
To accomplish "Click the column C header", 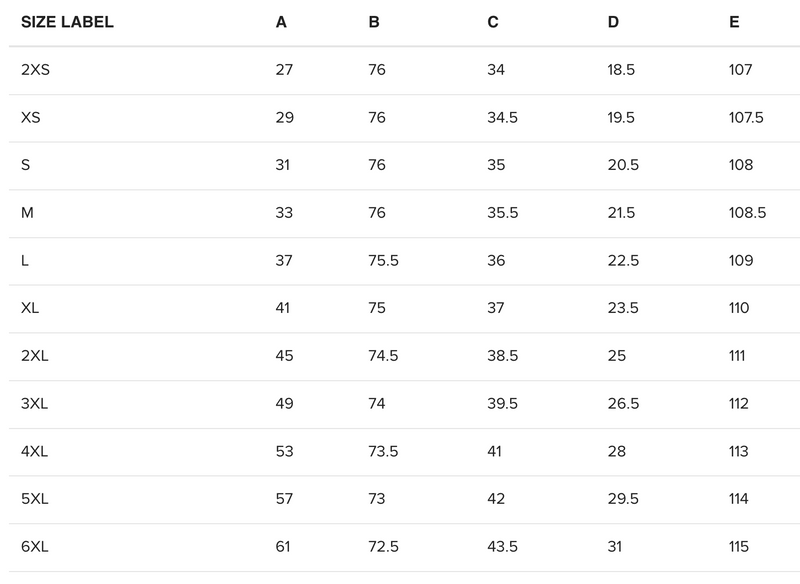I will (x=493, y=22).
